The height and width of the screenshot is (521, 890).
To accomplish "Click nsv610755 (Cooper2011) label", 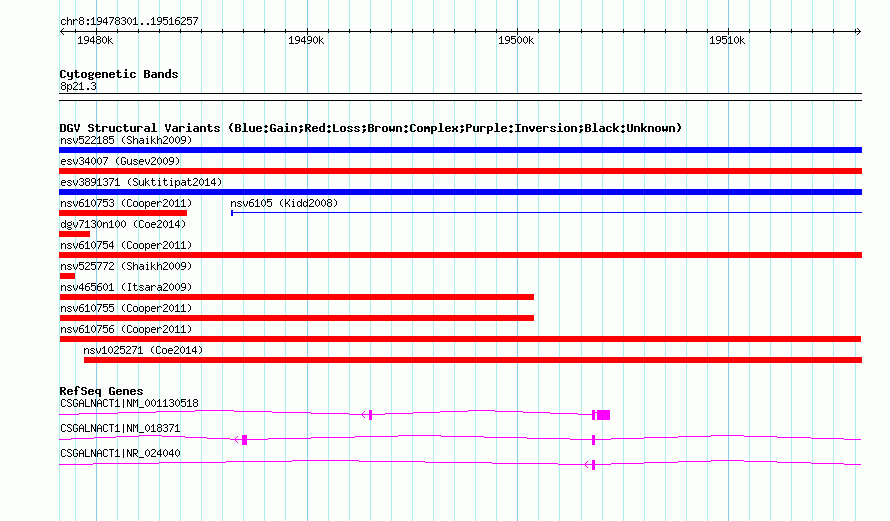I will coord(126,308).
